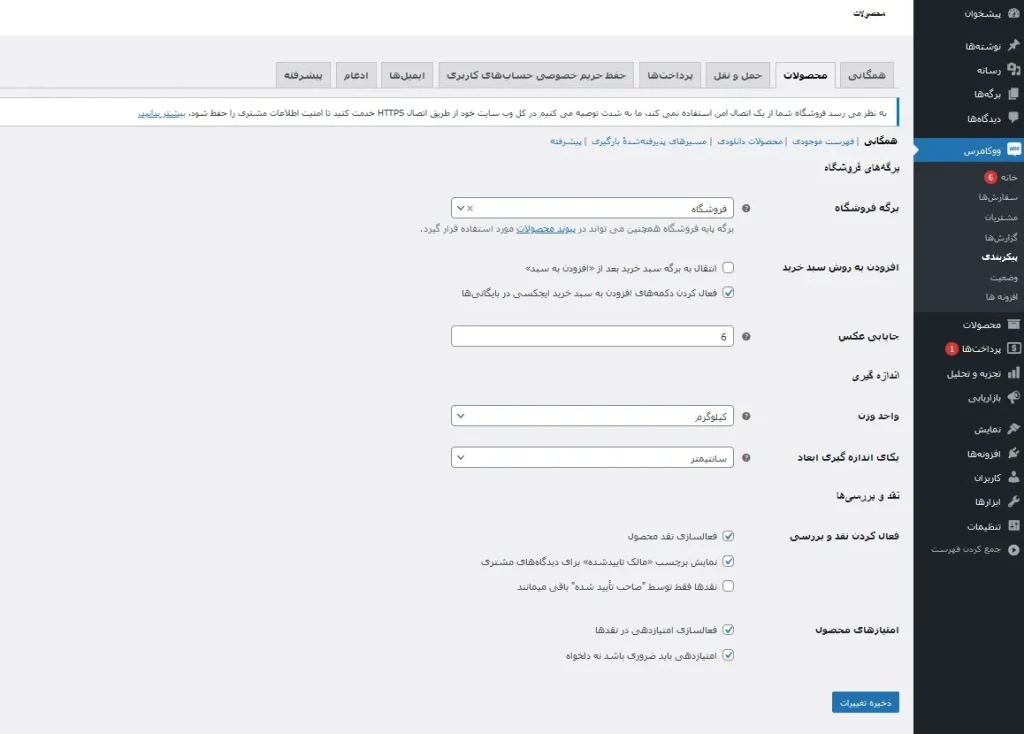Click the Dashboard (پیشخوان) sidebar icon
Viewport: 1024px width, 734px height.
coord(1013,14)
